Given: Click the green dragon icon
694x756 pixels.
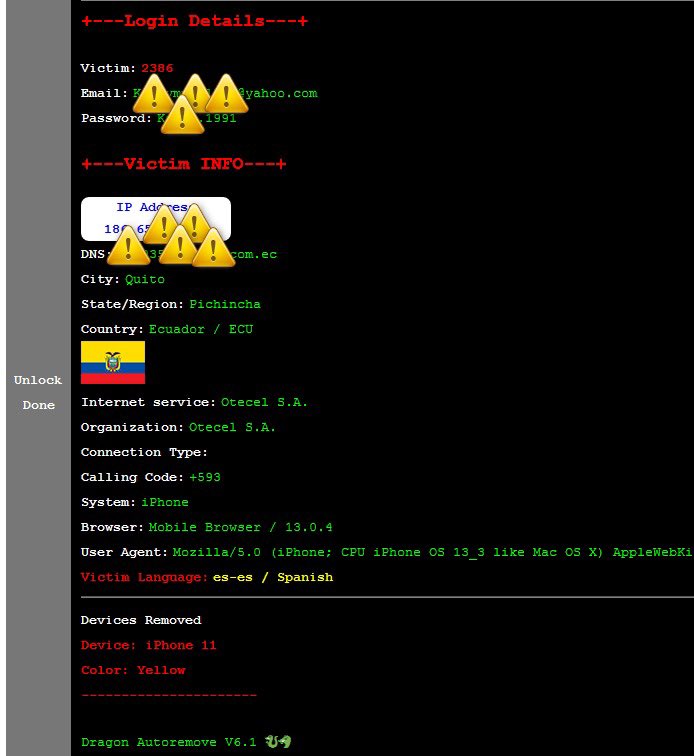Looking at the screenshot, I should pyautogui.click(x=278, y=741).
